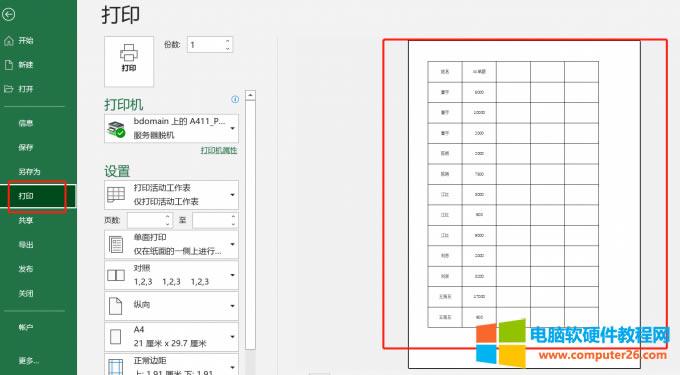
Task: Increase the copies count with up arrow
Action: [228, 41]
